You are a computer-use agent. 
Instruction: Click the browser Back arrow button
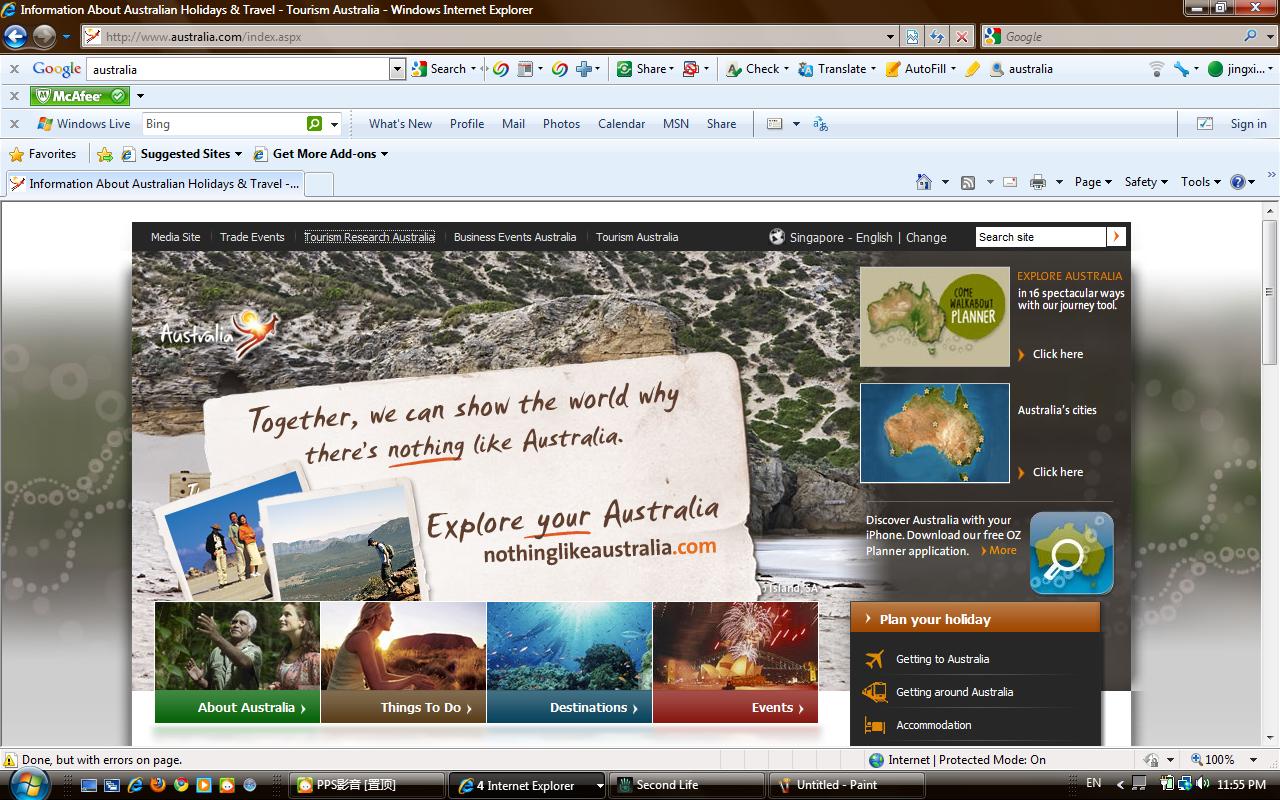click(15, 37)
